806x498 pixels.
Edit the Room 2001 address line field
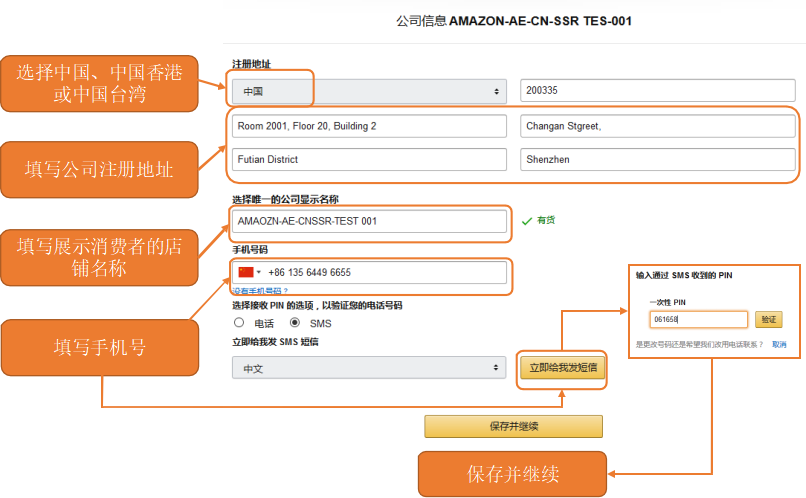(369, 126)
